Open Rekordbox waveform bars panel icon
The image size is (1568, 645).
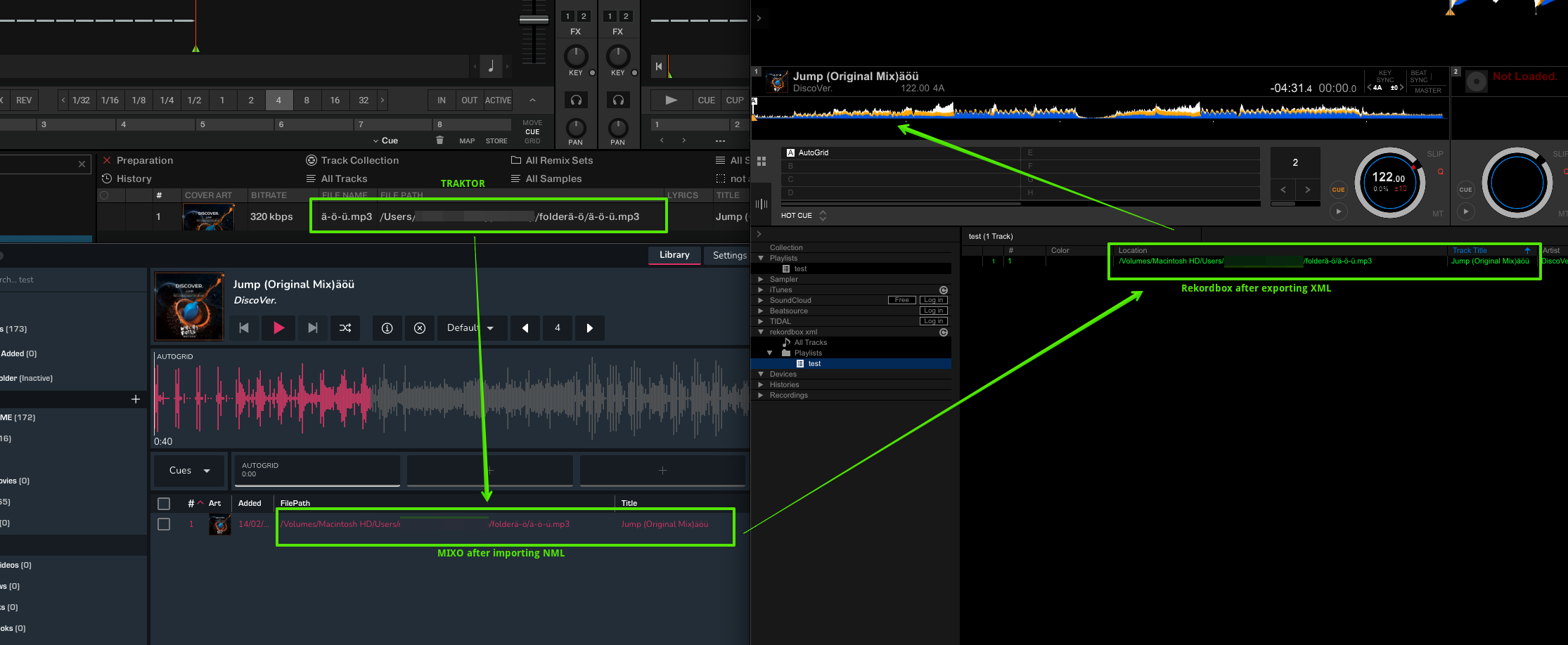point(761,204)
